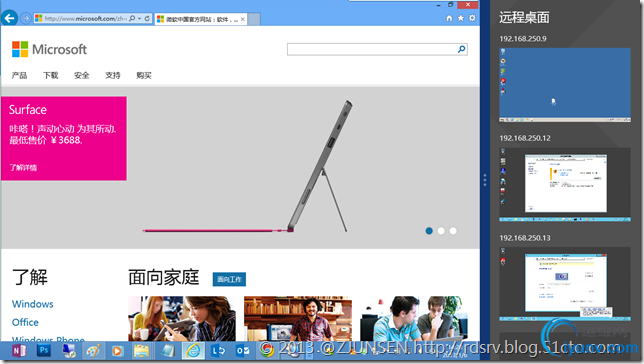Open IE Favorites star icon
Image resolution: width=644 pixels, height=364 pixels.
[x=460, y=18]
